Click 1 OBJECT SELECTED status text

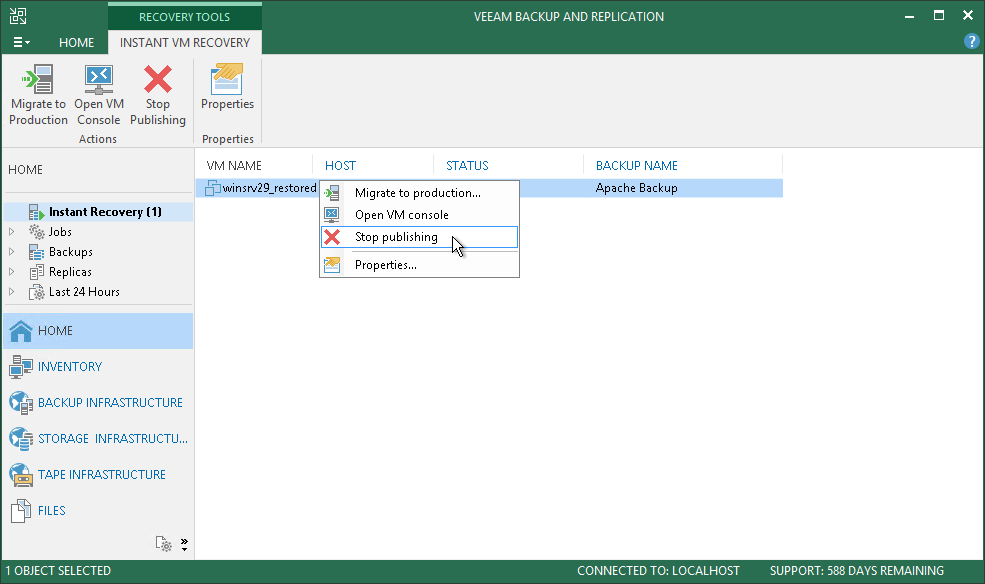[x=58, y=571]
